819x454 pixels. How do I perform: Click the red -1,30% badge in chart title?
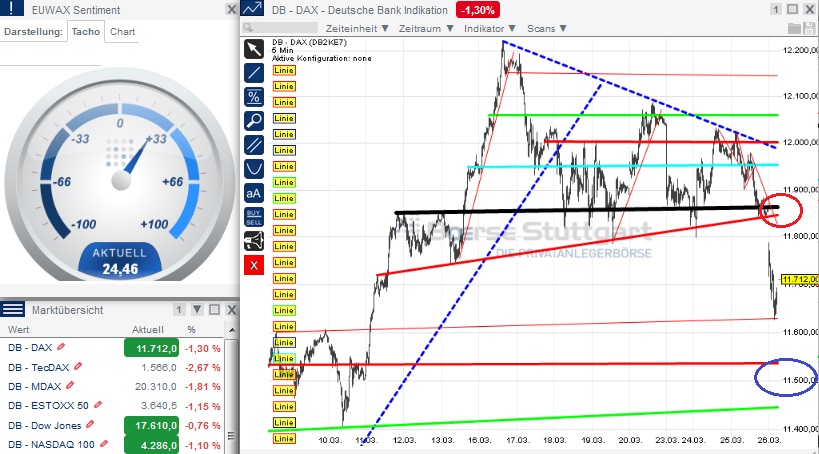(478, 9)
